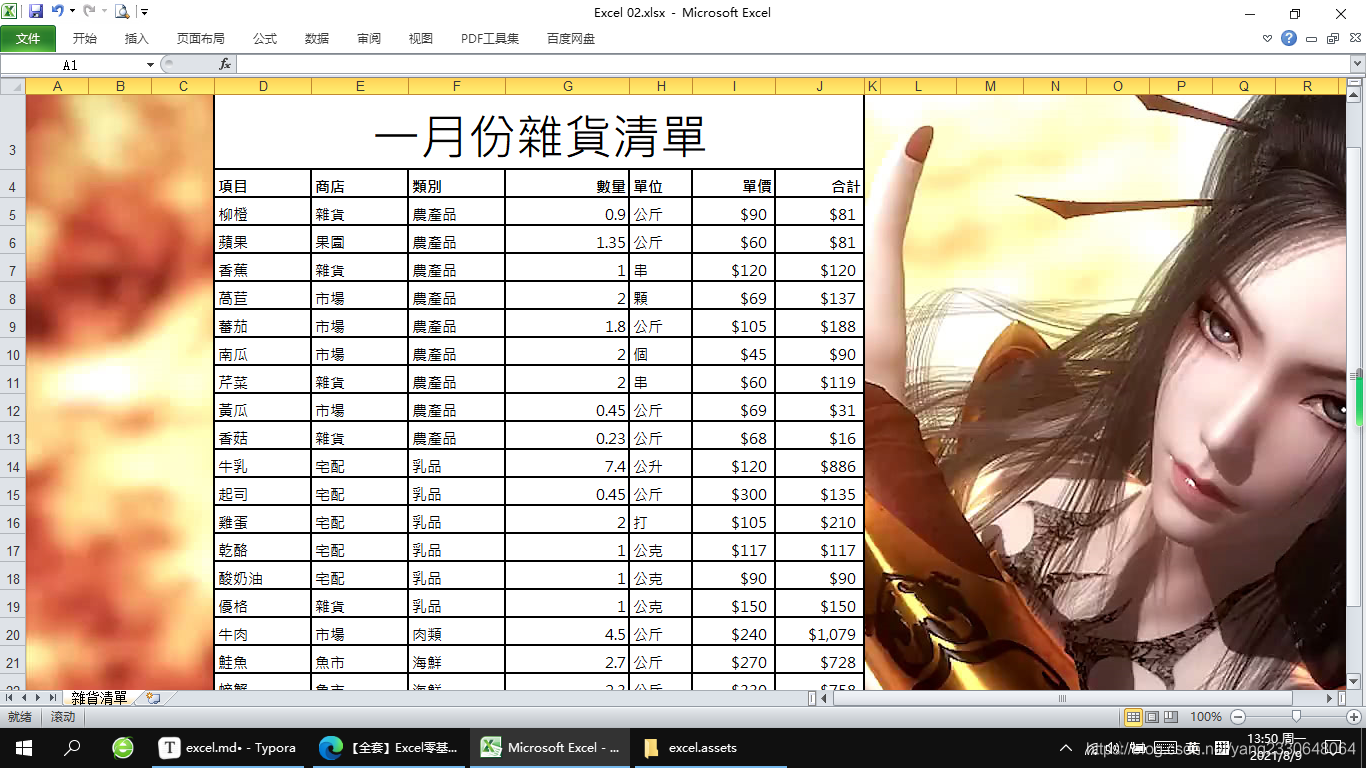Screen dimensions: 1366x768
Task: Select column G header
Action: pyautogui.click(x=568, y=86)
